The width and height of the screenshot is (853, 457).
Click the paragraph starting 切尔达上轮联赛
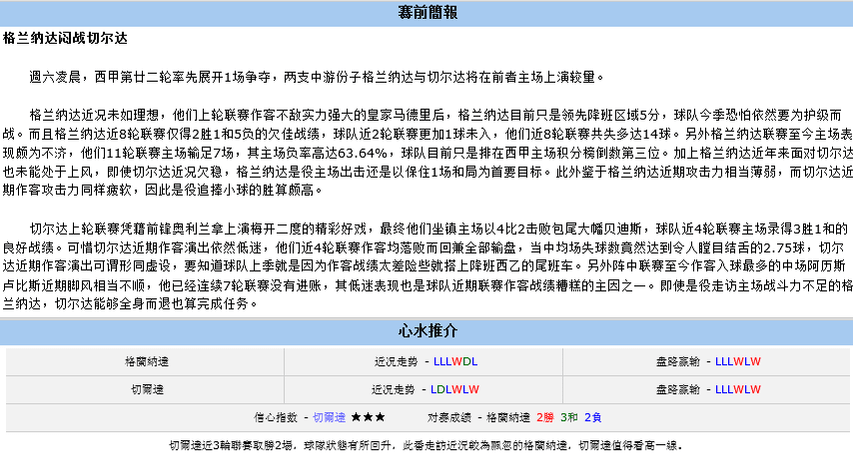426,266
